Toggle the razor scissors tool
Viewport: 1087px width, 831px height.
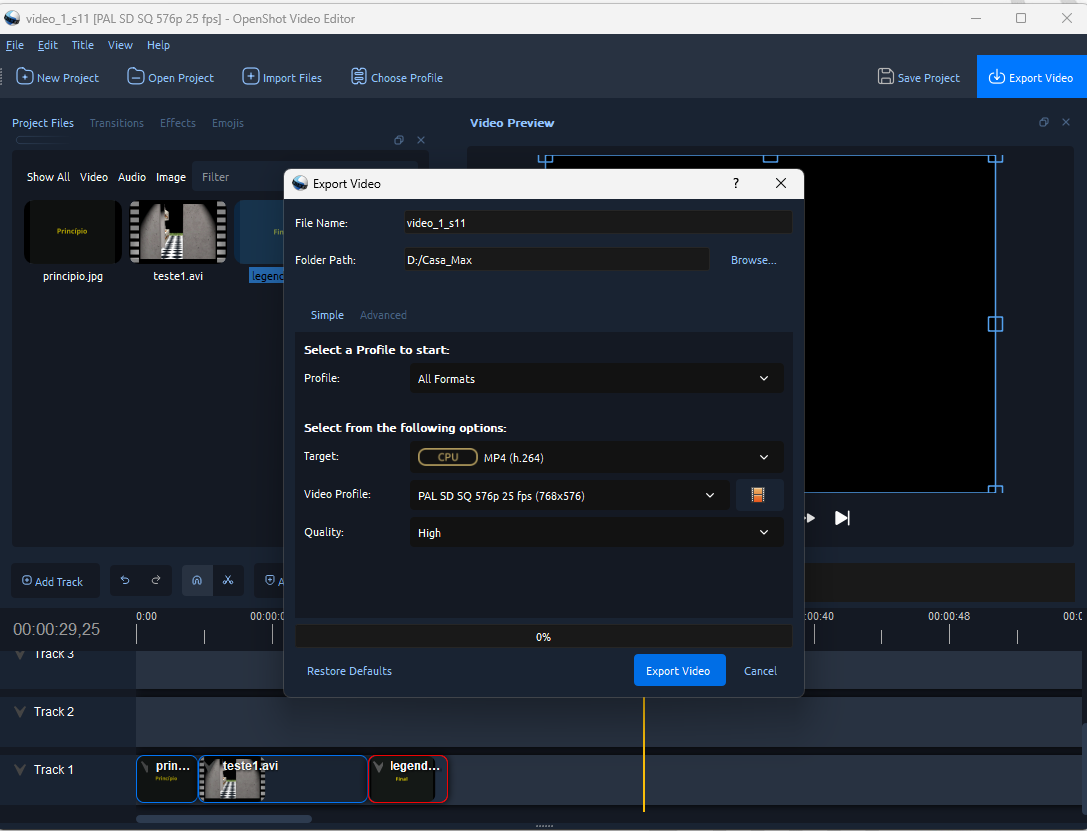228,581
